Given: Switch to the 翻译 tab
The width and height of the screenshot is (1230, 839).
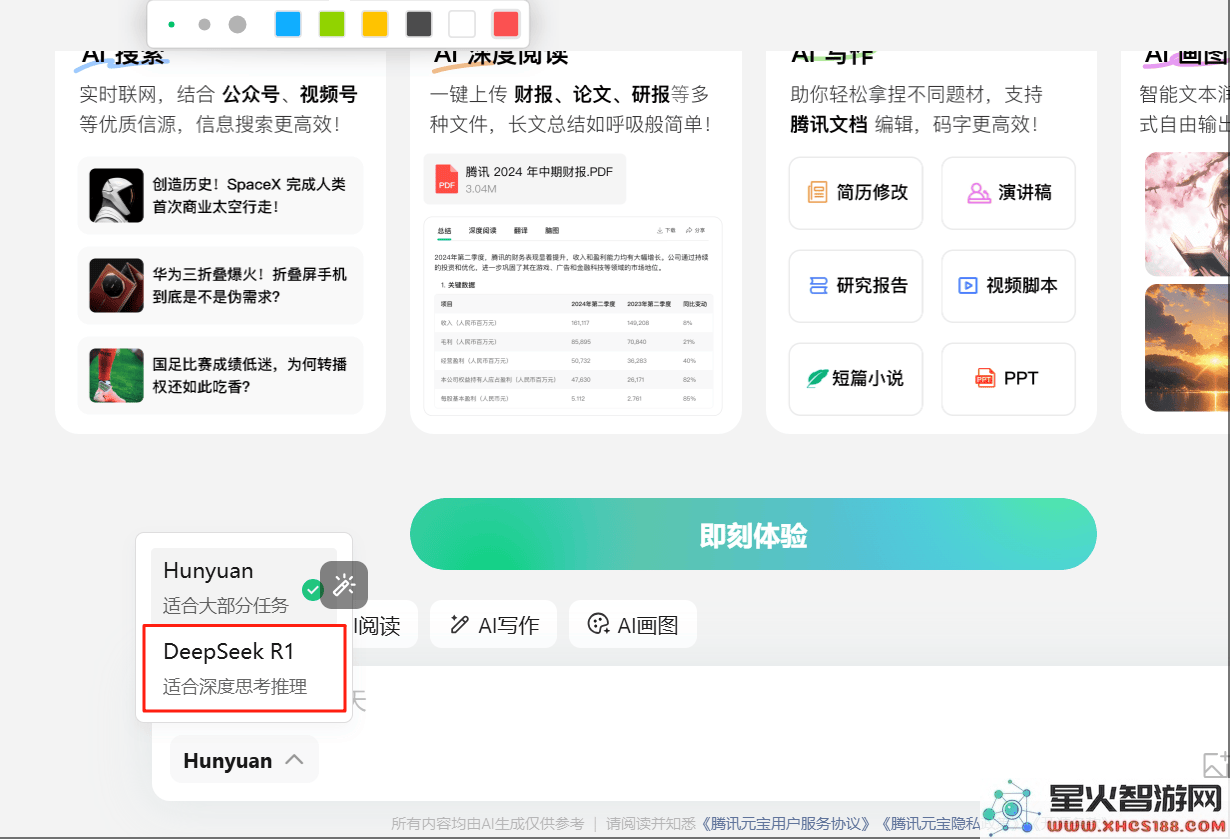Looking at the screenshot, I should point(521,230).
